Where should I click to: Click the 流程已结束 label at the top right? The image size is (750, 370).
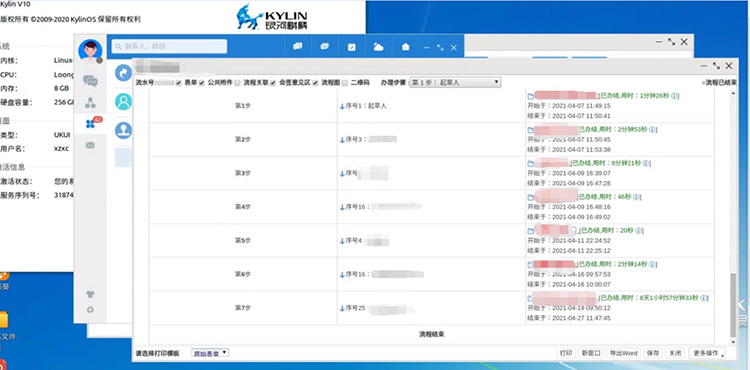pos(721,82)
